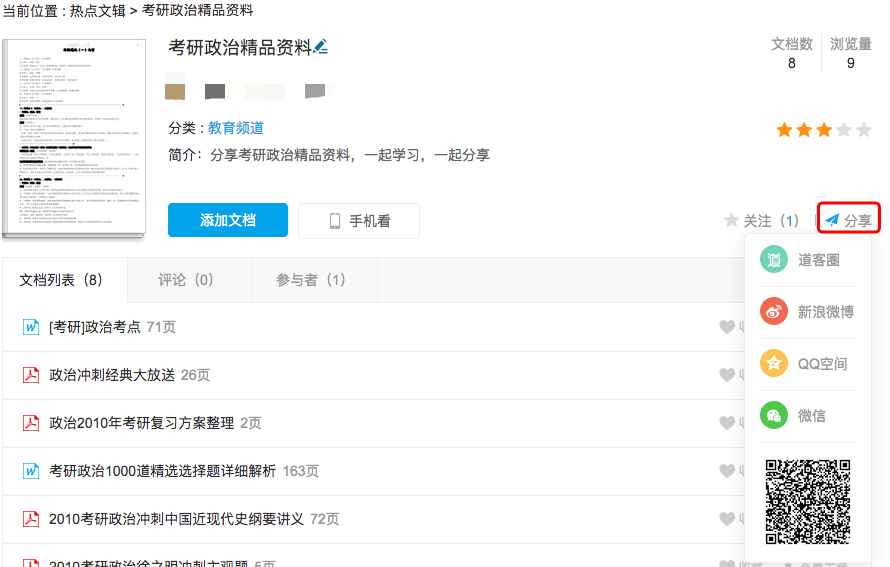Rate with the fifth star
The height and width of the screenshot is (567, 890).
(863, 130)
